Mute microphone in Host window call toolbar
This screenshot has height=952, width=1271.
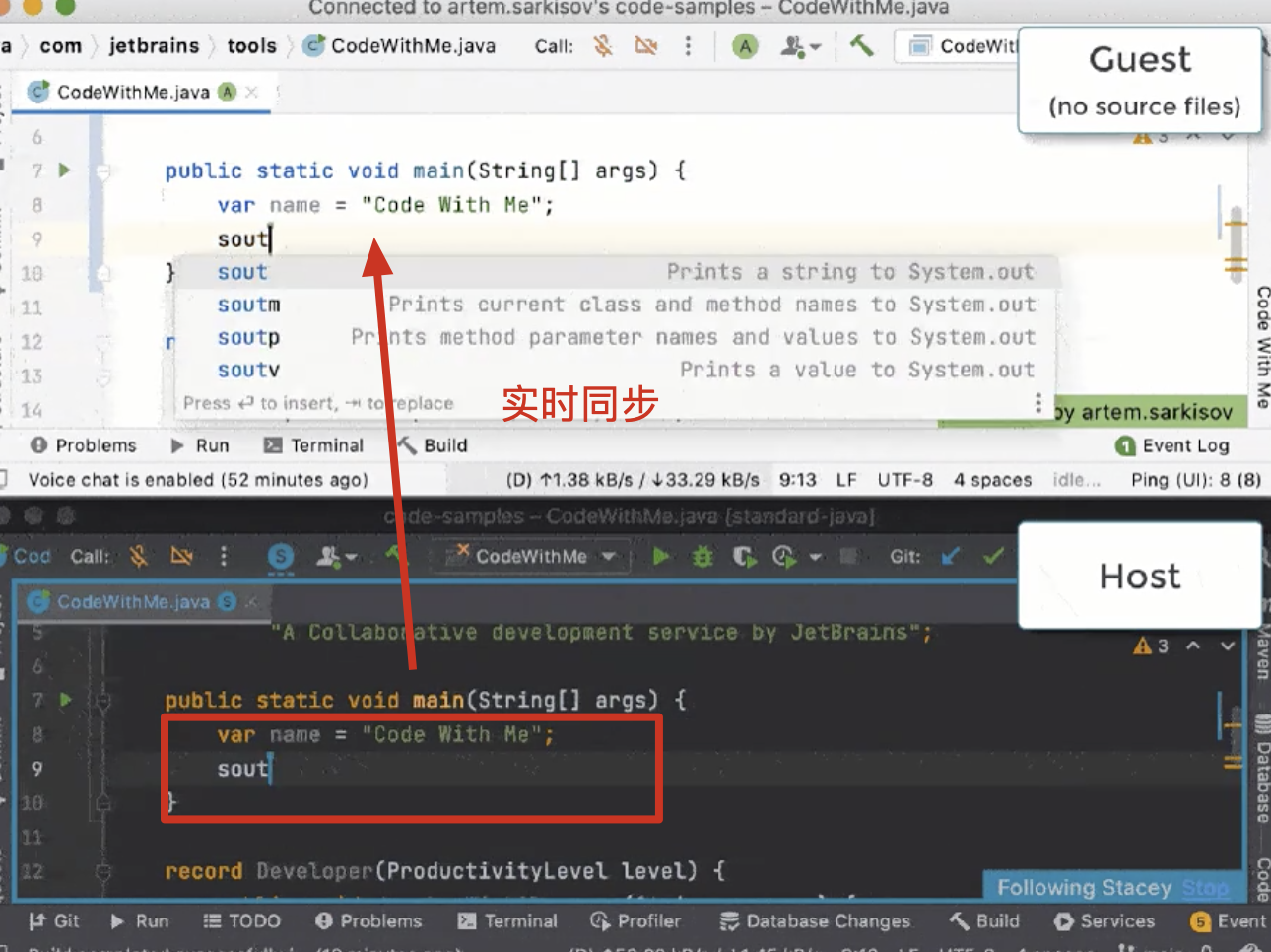[139, 556]
